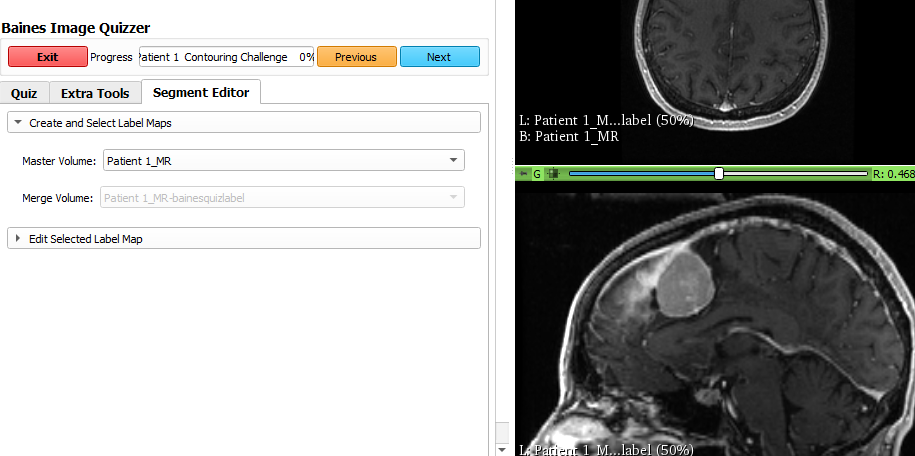Click the pin icon in green slice bar
The width and height of the screenshot is (915, 456).
click(x=523, y=173)
